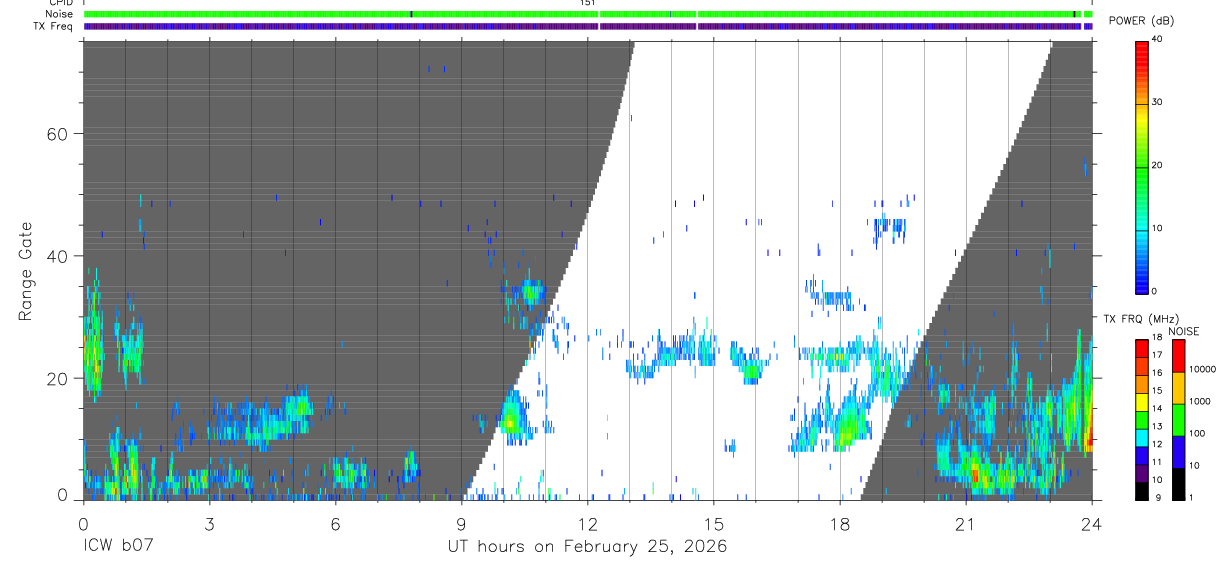This screenshot has width=1228, height=567.
Task: Click the 1000 label in the NOISE legend
Action: pyautogui.click(x=1200, y=402)
